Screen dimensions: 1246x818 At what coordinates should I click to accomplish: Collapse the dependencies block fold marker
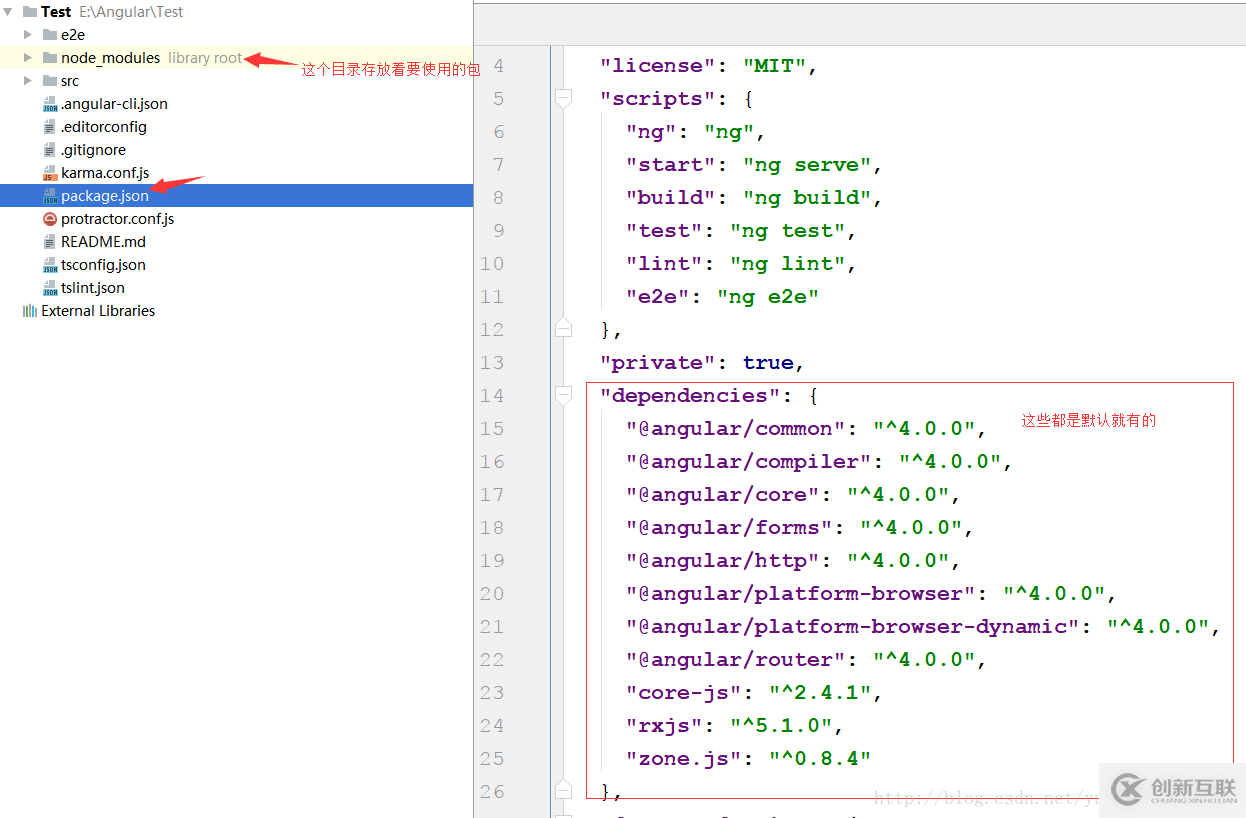pos(563,395)
